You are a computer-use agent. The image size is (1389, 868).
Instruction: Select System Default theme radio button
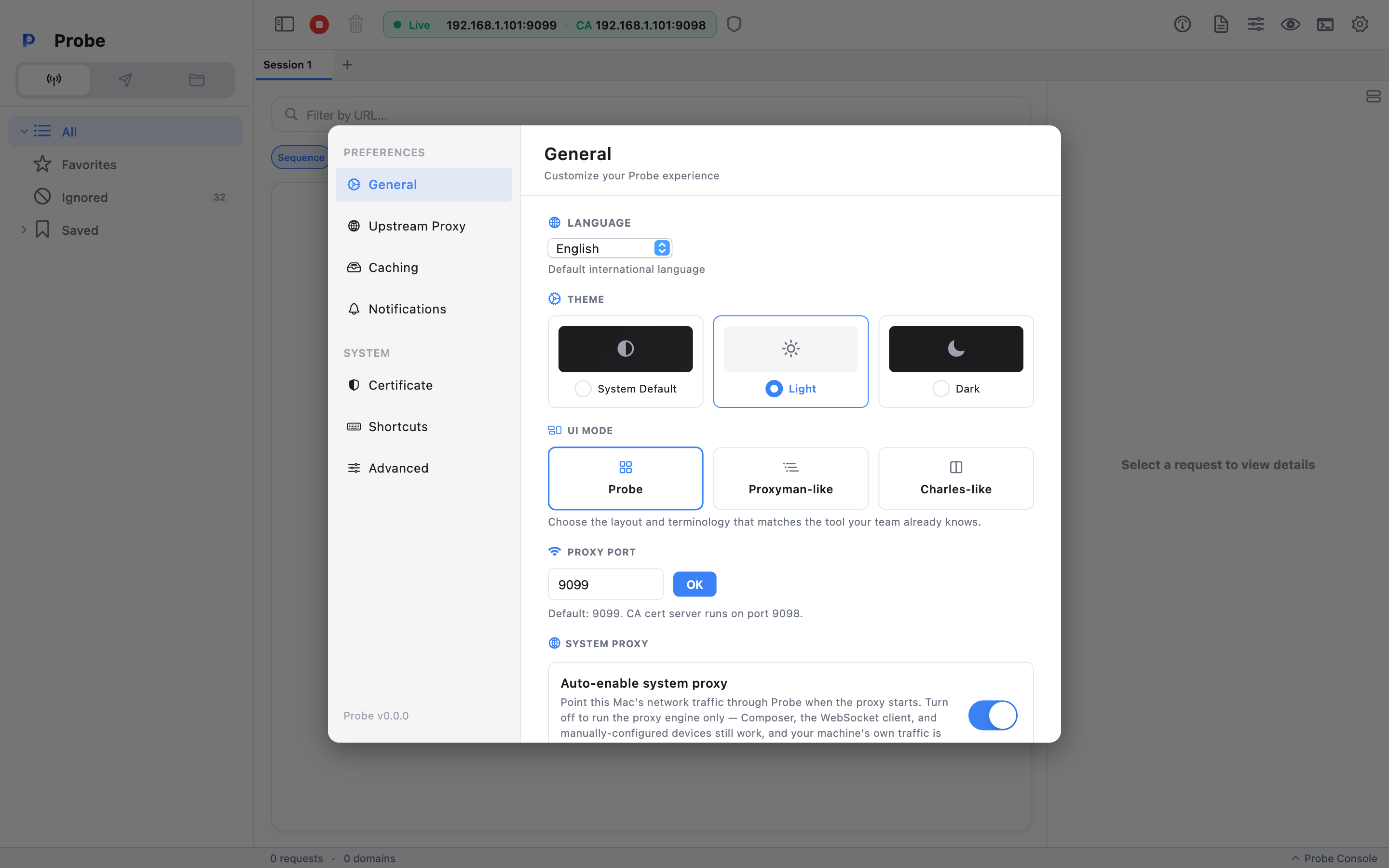[x=583, y=389]
